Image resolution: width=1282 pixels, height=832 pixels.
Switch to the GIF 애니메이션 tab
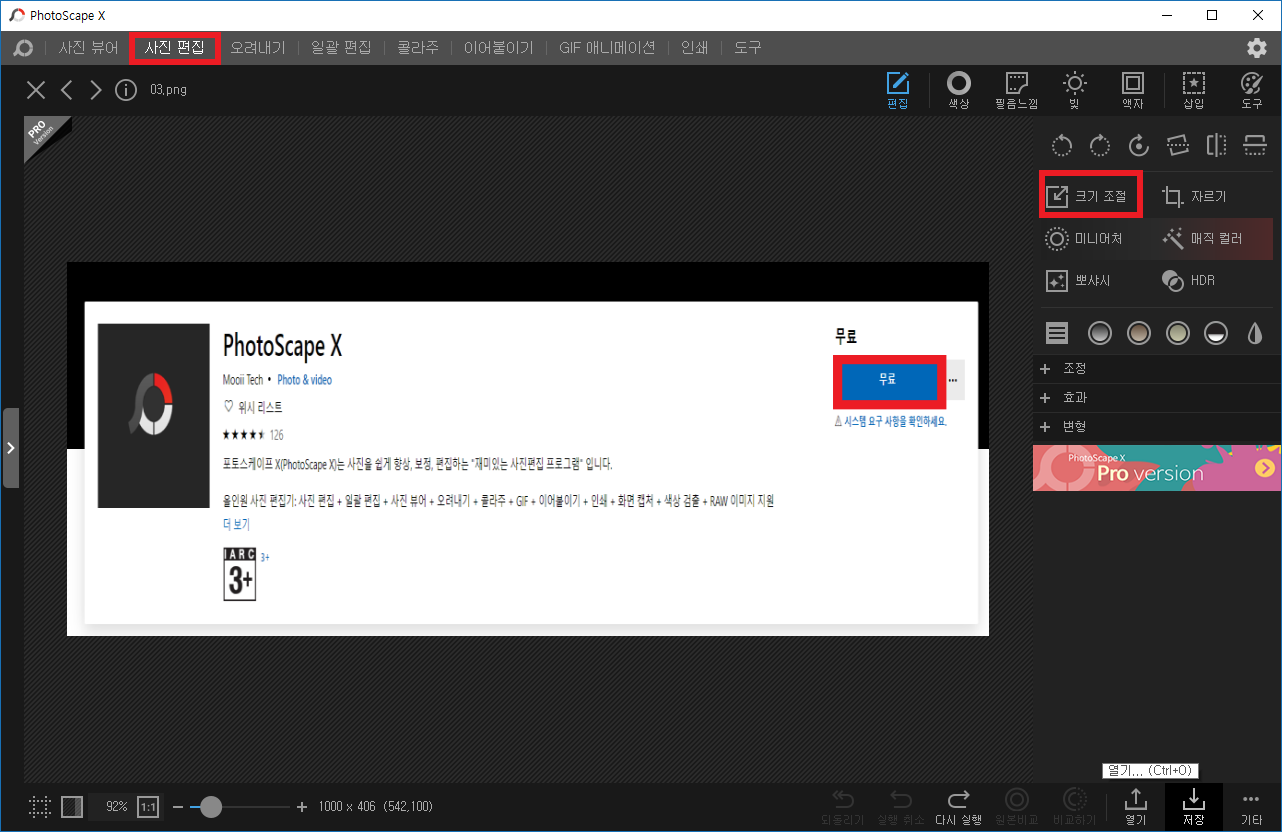[x=607, y=47]
